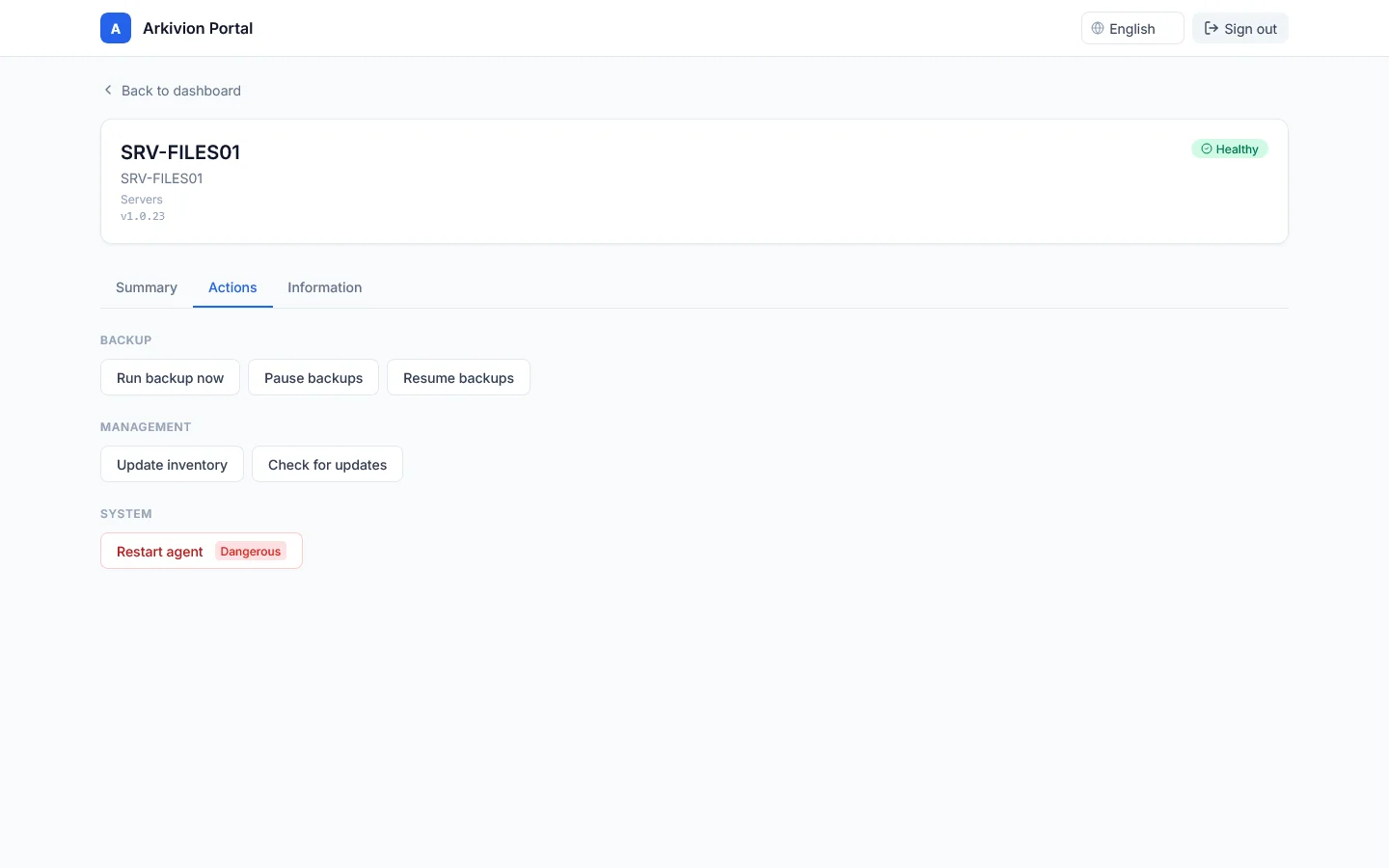Click the Update inventory button
The image size is (1389, 868).
click(x=172, y=464)
